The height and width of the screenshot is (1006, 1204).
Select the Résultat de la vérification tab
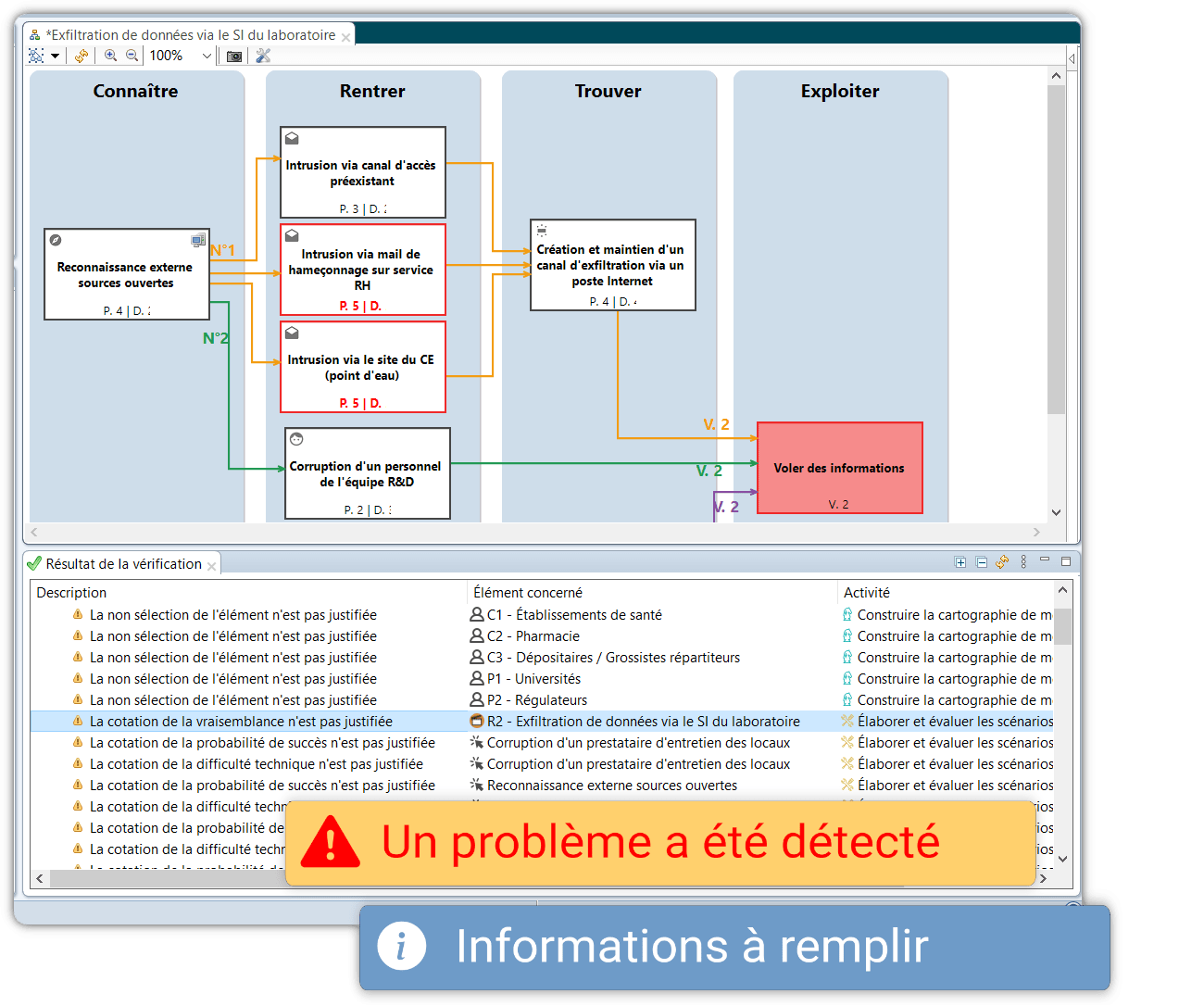(x=123, y=564)
